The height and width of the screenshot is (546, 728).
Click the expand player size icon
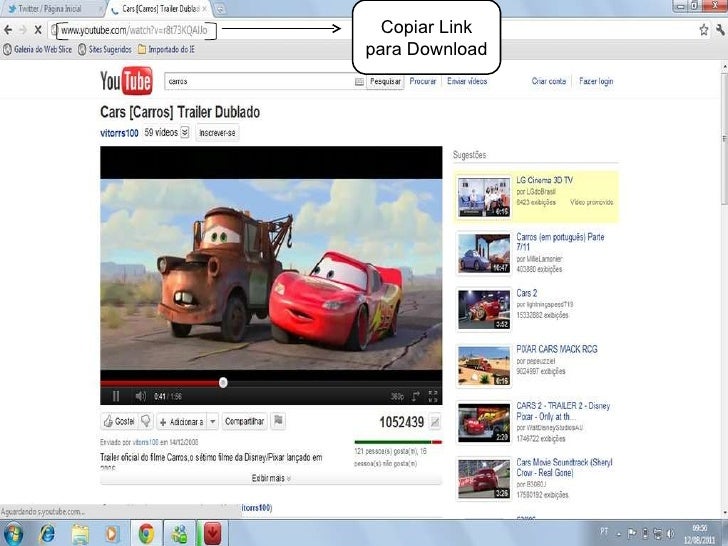click(416, 396)
